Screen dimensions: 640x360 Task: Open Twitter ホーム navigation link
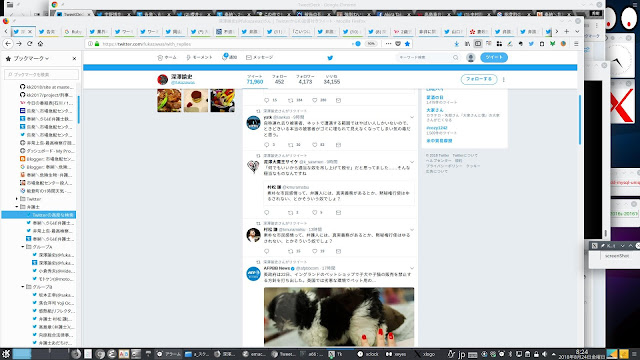167,58
